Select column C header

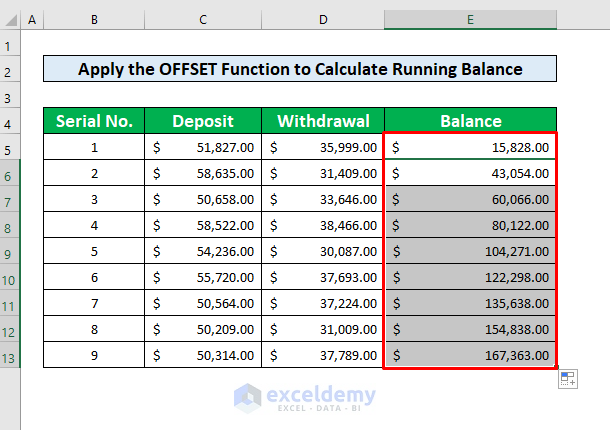(203, 20)
